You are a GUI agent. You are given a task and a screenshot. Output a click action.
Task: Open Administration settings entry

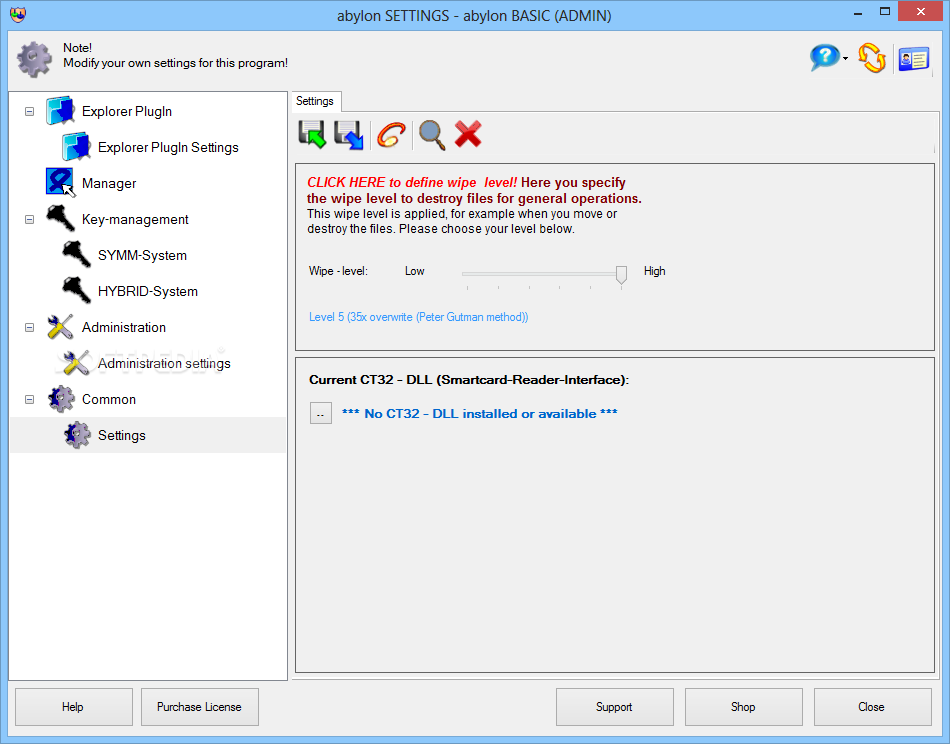click(164, 363)
